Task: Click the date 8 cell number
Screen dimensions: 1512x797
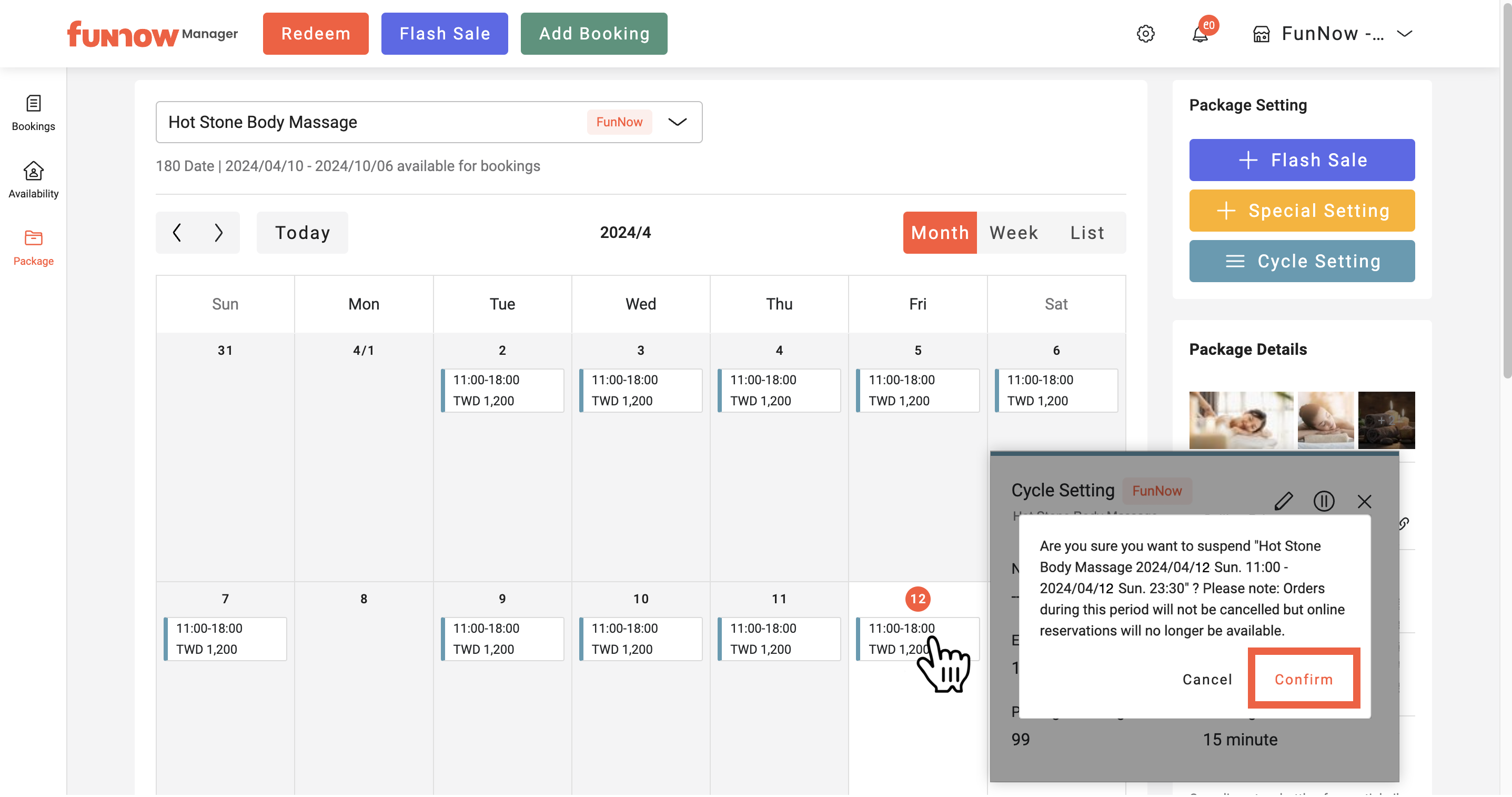Action: [364, 599]
